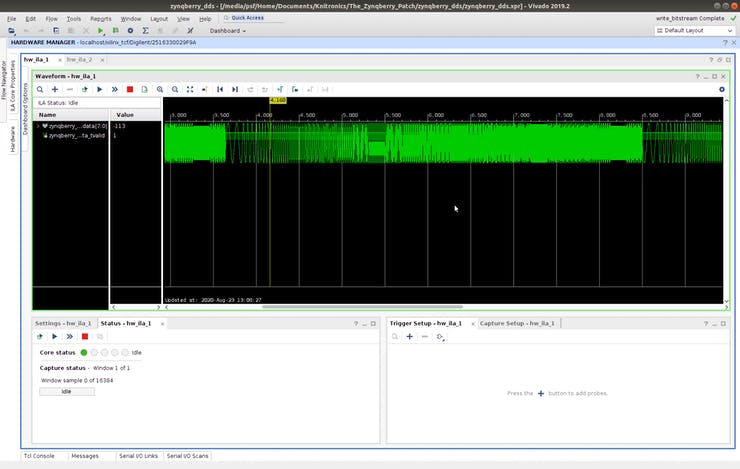Viewport: 740px width, 469px height.
Task: Add probe using plus icon in Trigger Setup
Action: coord(410,337)
